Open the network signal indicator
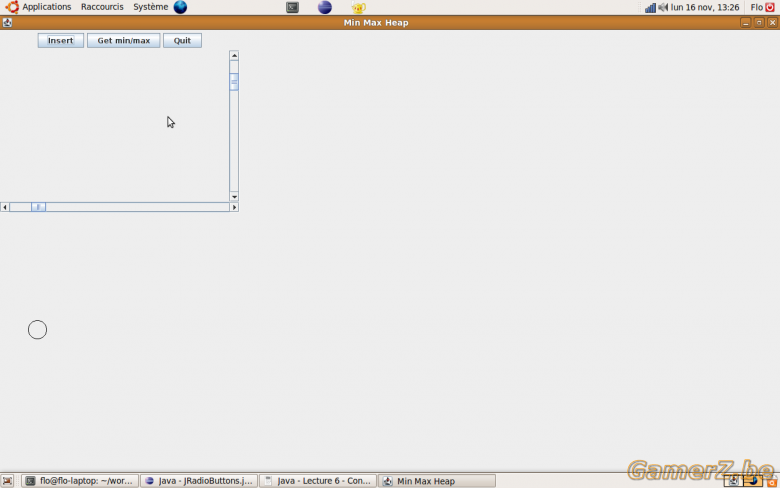This screenshot has height=488, width=780. [x=650, y=7]
